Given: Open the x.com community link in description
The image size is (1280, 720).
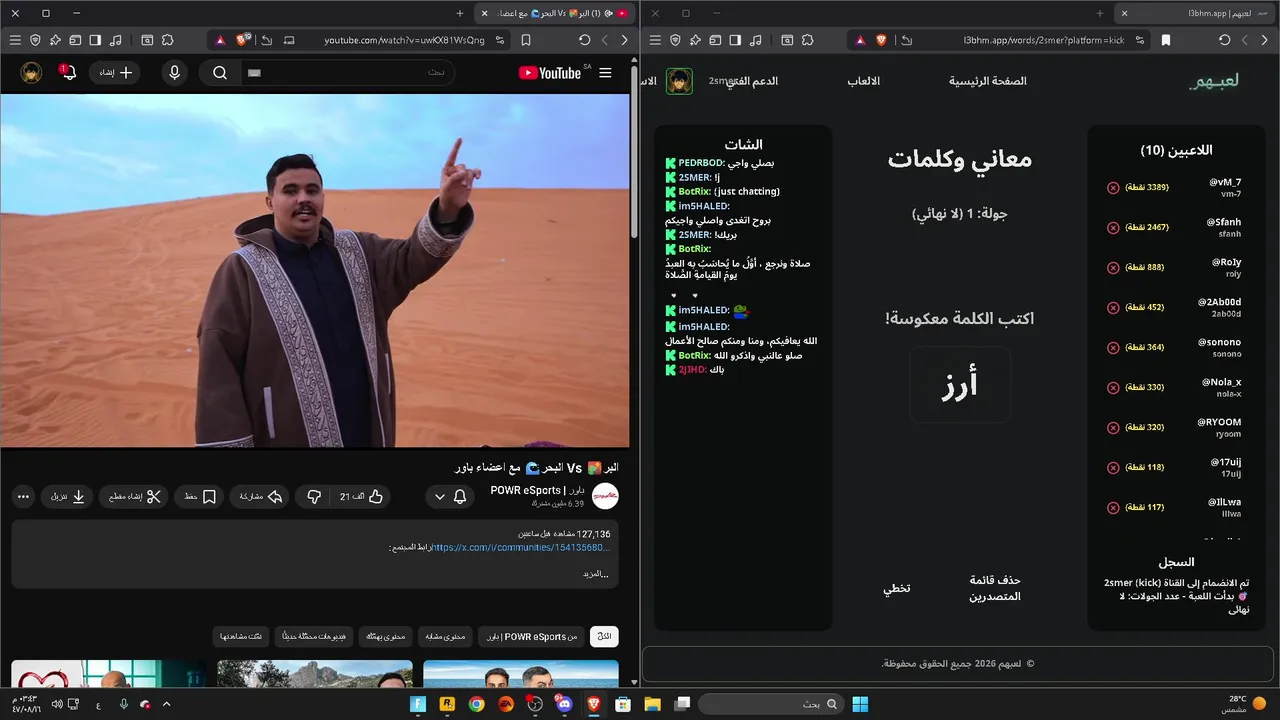Looking at the screenshot, I should click(x=519, y=548).
